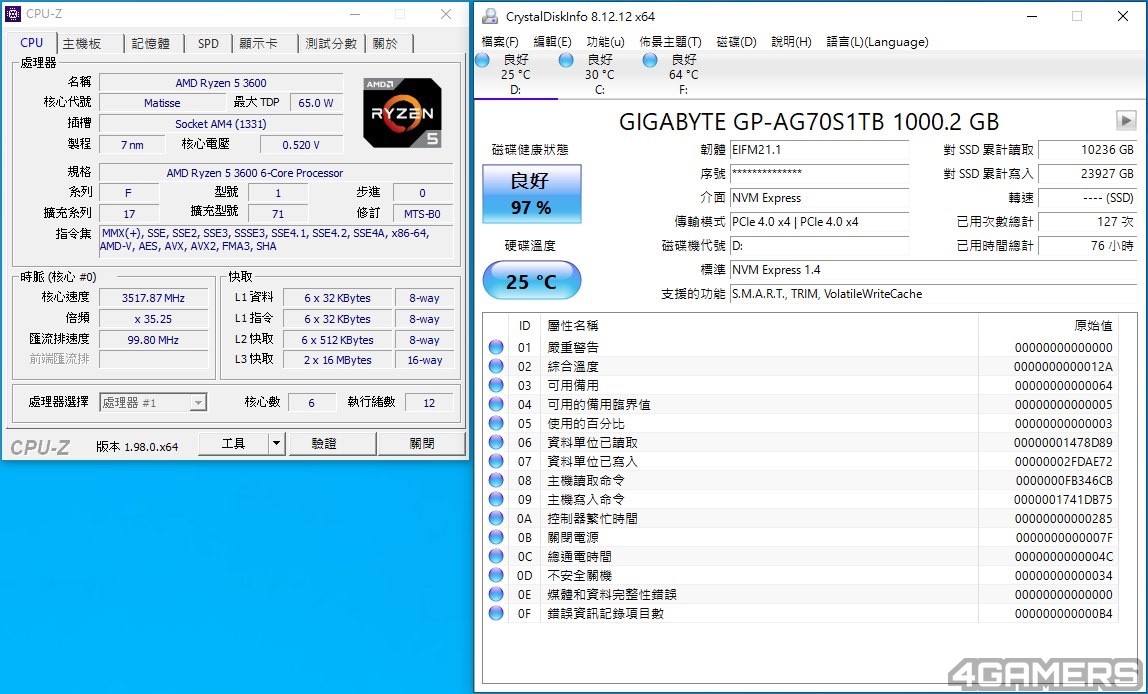The image size is (1148, 694).
Task: Open the 檔案(F) menu in CrystalDiskInfo
Action: point(500,42)
